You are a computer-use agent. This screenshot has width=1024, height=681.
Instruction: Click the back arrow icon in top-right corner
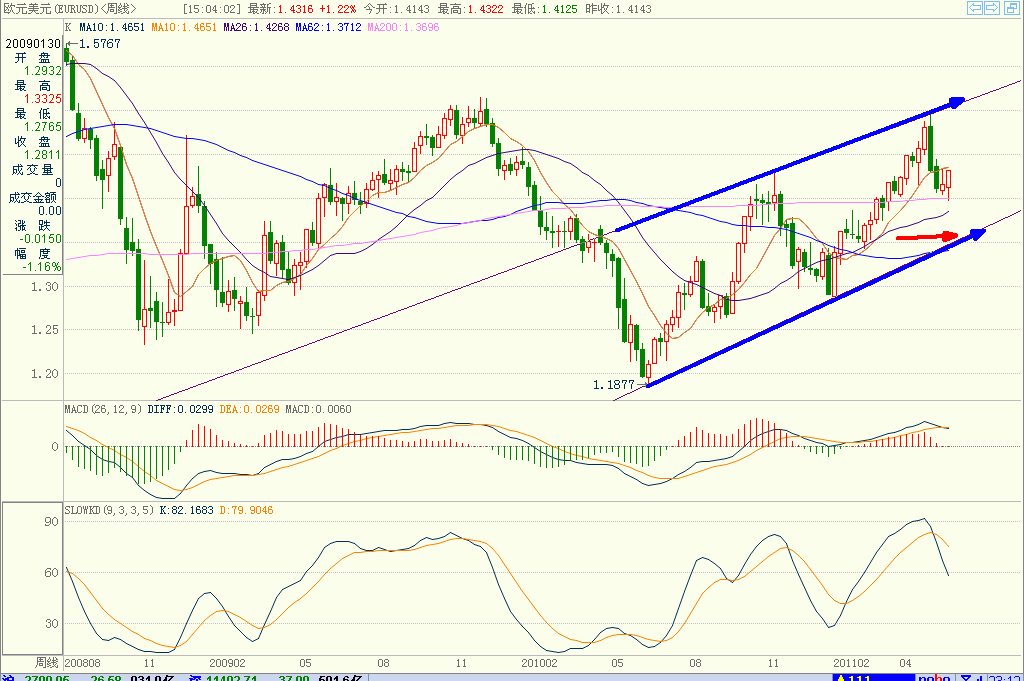click(975, 8)
